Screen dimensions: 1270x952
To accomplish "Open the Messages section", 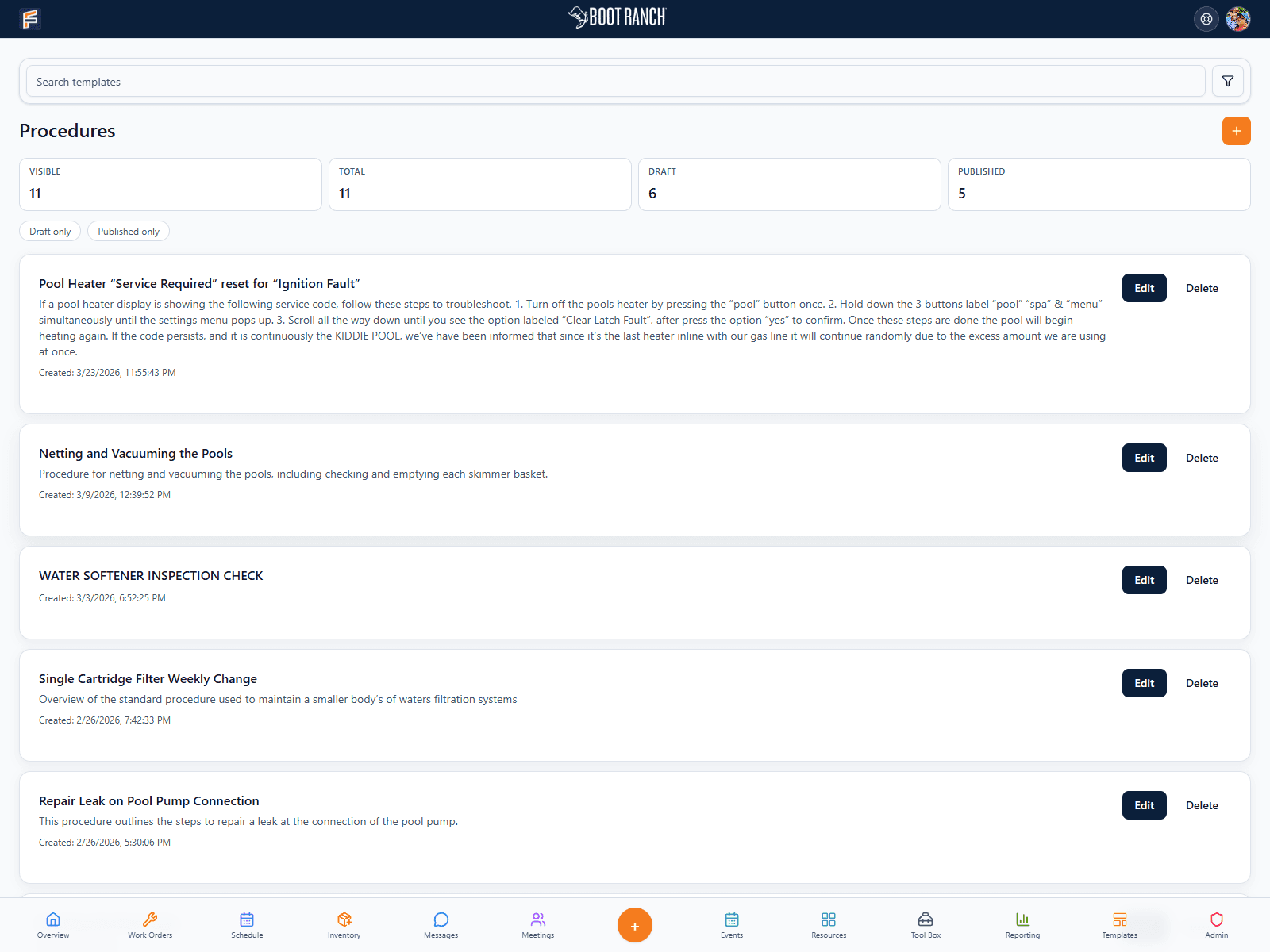I will pyautogui.click(x=441, y=924).
